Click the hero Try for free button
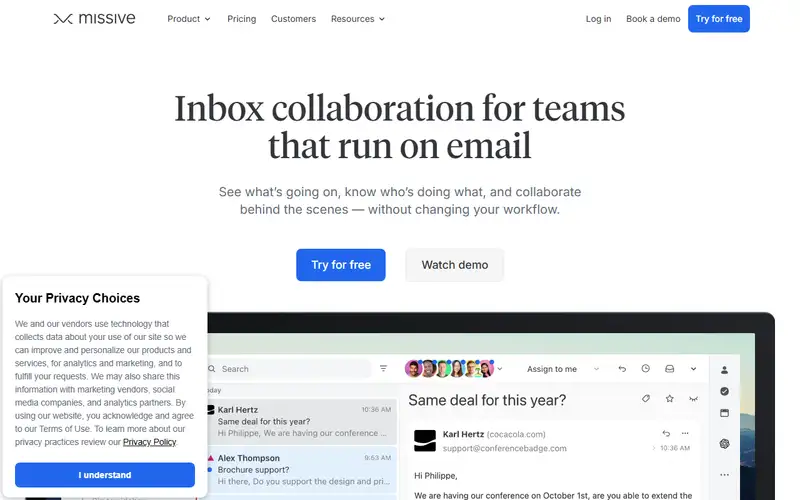Image resolution: width=800 pixels, height=500 pixels. 341,265
